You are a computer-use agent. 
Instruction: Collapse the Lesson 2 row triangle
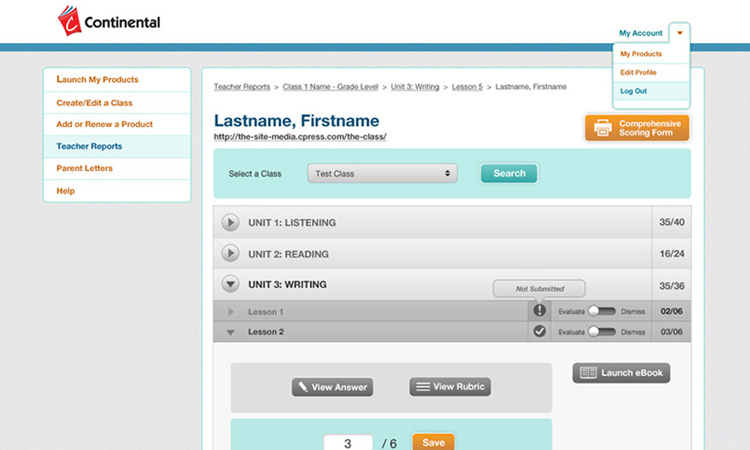pos(231,332)
